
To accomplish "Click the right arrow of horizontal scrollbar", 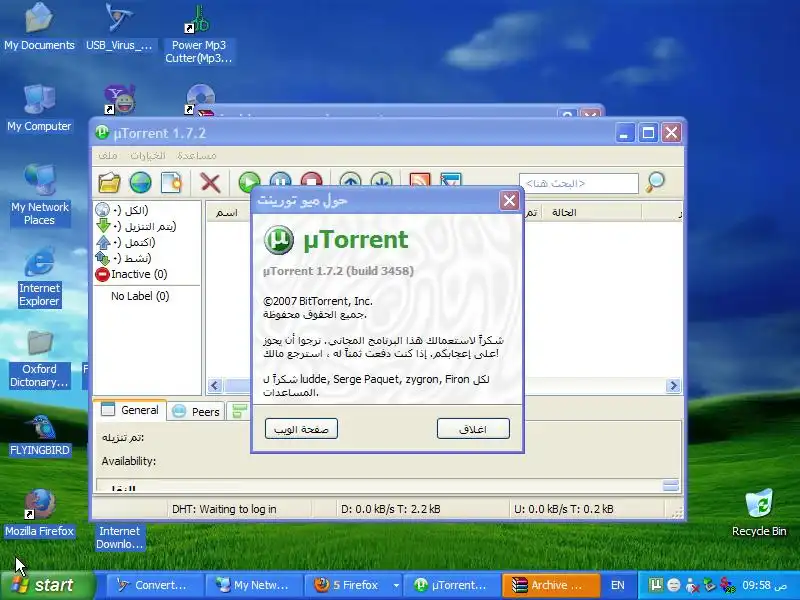I will pyautogui.click(x=673, y=385).
